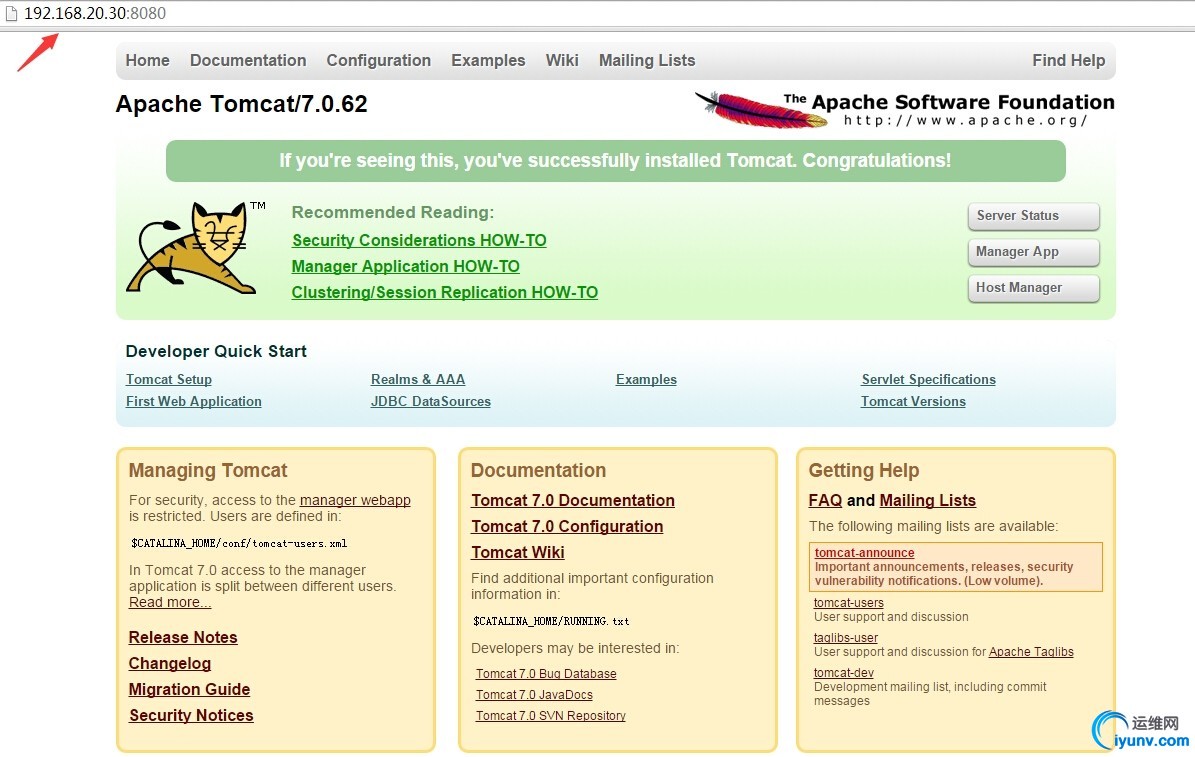
Task: Open the Migration Guide link
Action: (x=190, y=689)
